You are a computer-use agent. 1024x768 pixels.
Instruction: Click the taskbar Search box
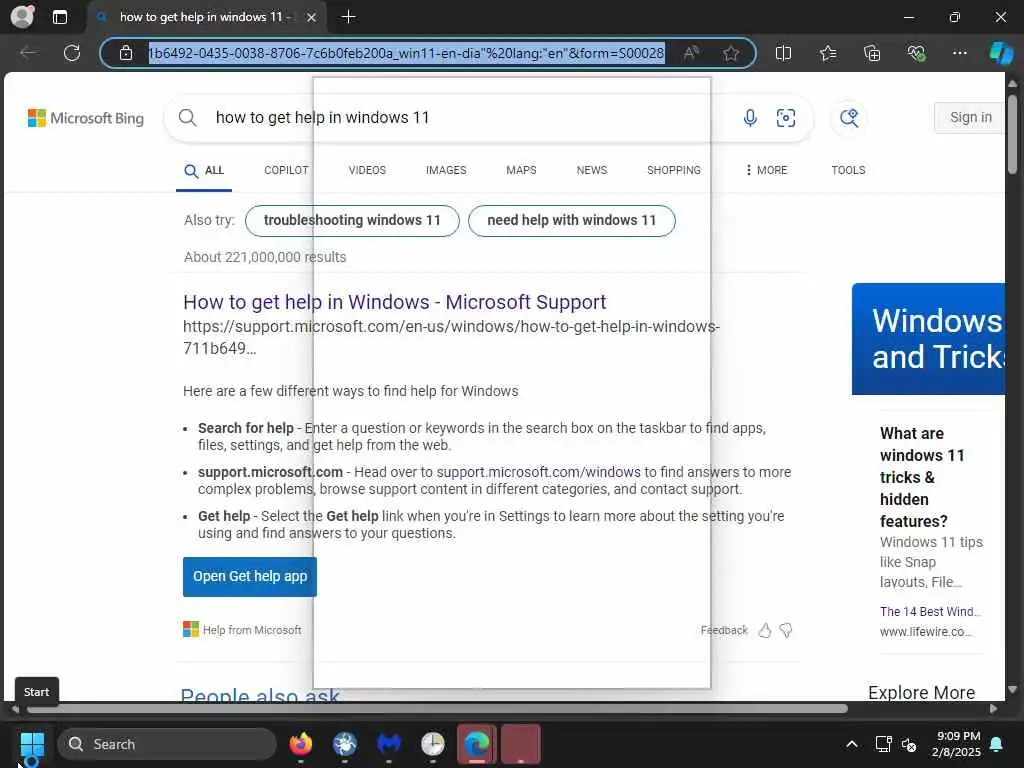coord(167,744)
